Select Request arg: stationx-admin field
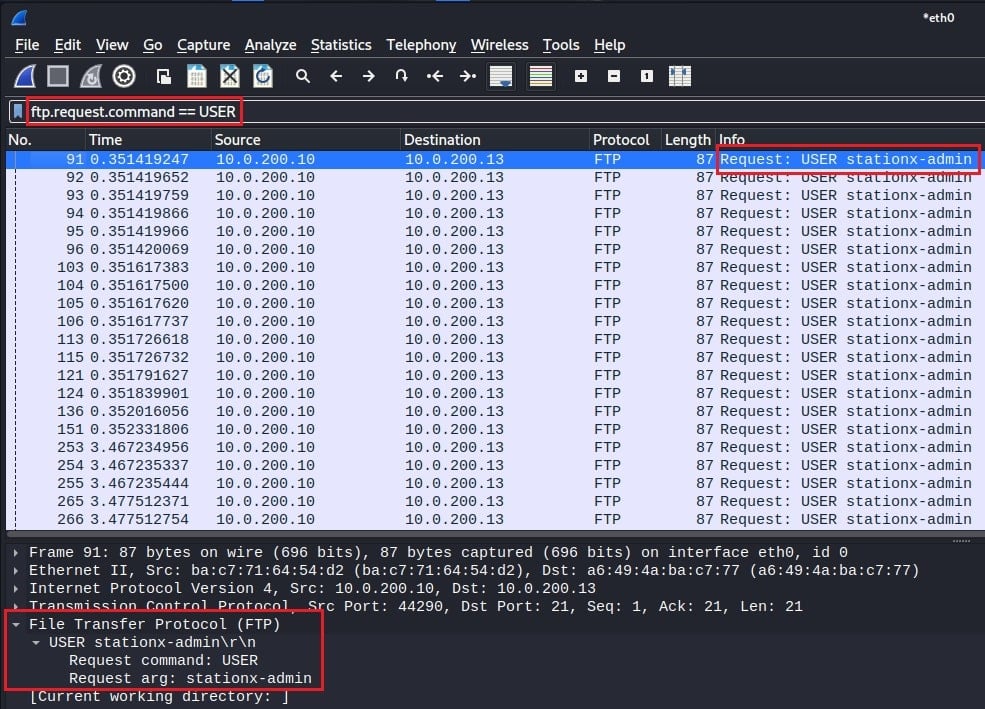The width and height of the screenshot is (985, 709). click(x=190, y=678)
